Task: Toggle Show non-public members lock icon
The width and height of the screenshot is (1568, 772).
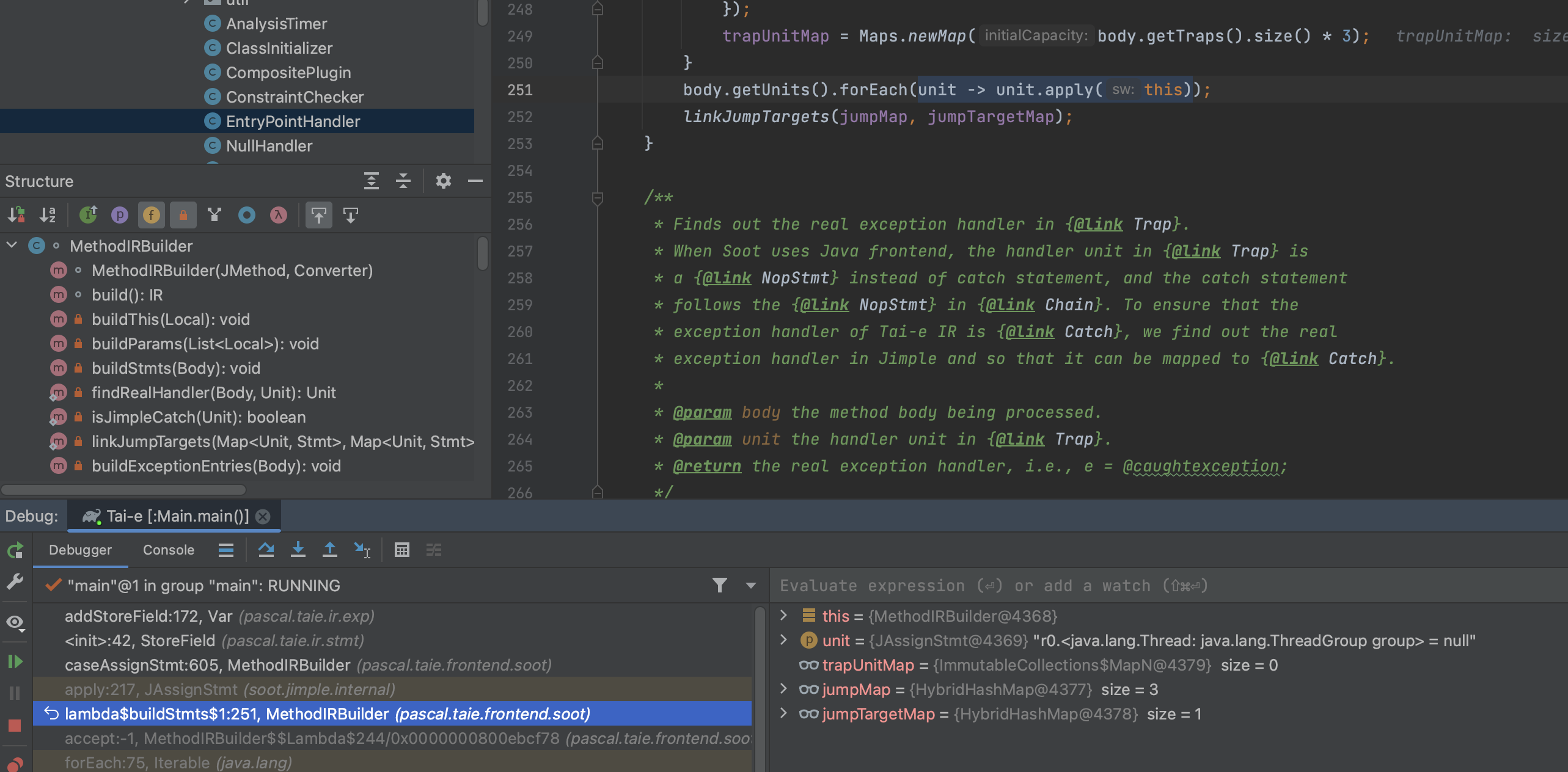Action: pyautogui.click(x=183, y=215)
